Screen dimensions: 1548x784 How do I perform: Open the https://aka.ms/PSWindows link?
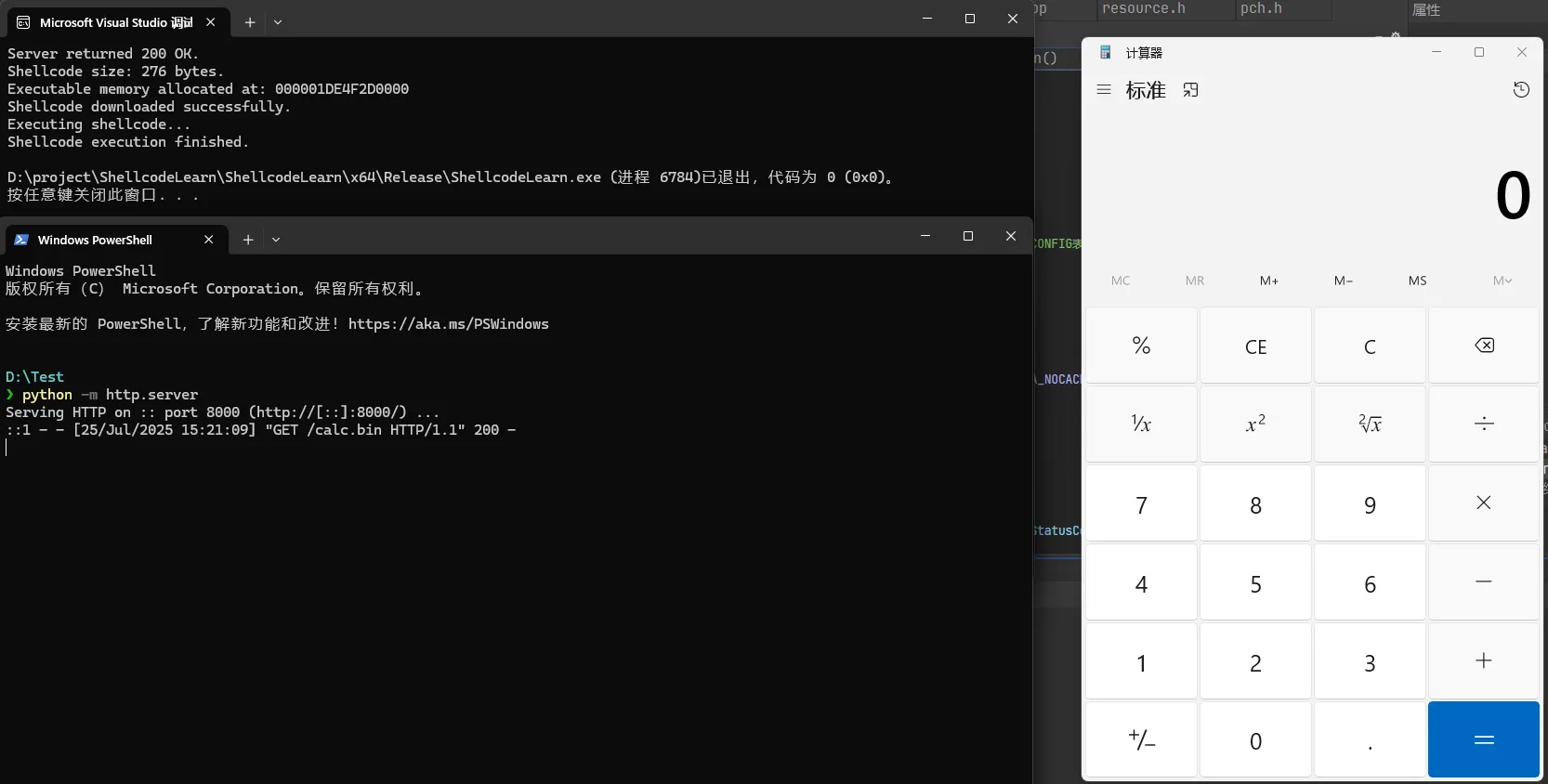pos(449,324)
